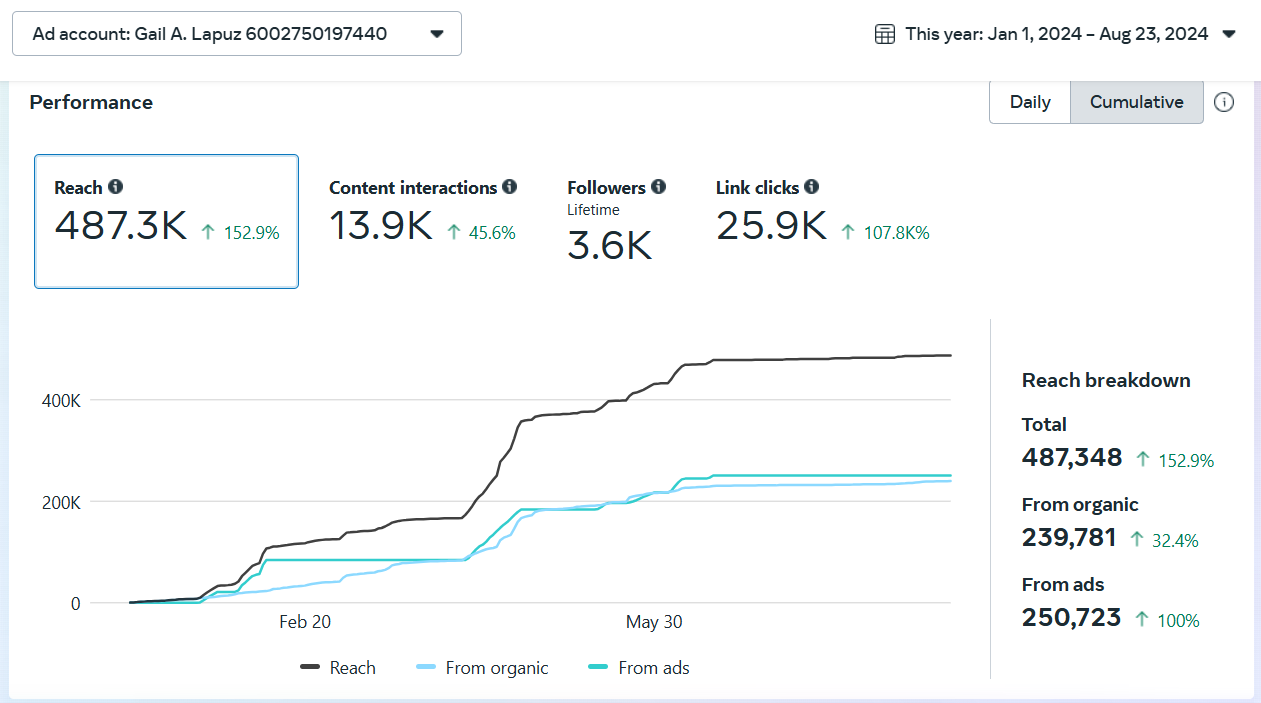Screen dimensions: 1261x703
Task: Select the Link clicks metric
Action: tap(823, 211)
